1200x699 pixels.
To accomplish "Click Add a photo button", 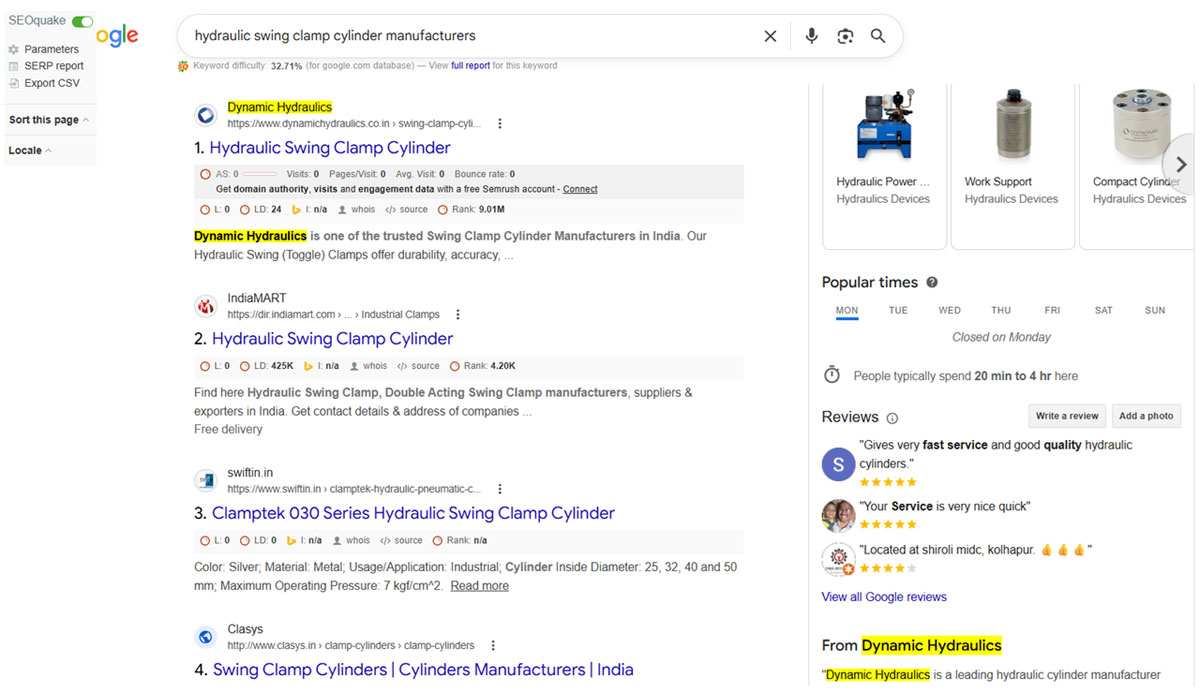I will [1146, 416].
